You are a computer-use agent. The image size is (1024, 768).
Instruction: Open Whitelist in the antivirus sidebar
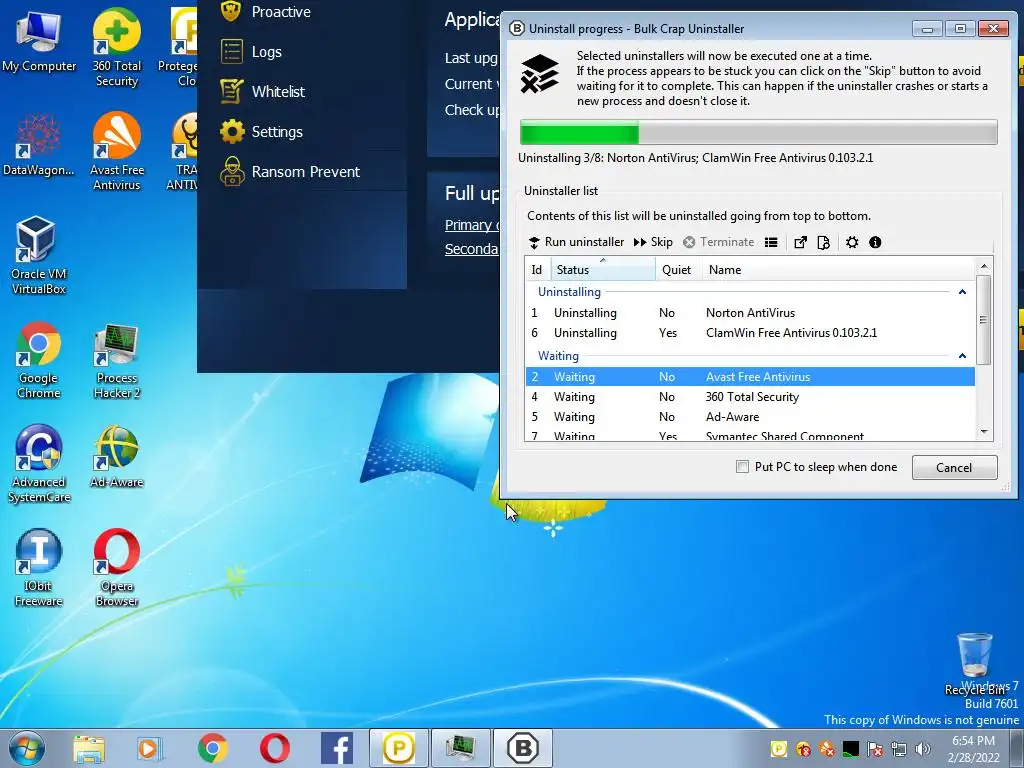click(x=263, y=91)
